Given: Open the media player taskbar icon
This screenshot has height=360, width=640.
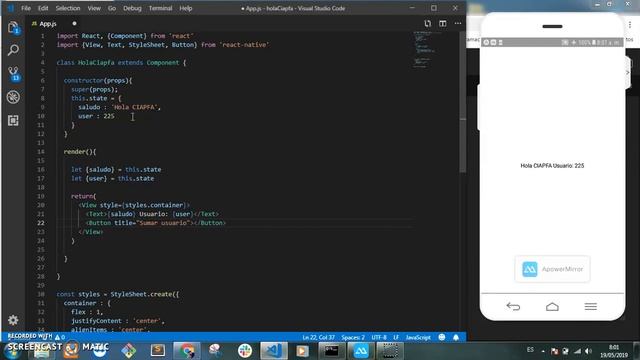Looking at the screenshot, I should tap(302, 350).
